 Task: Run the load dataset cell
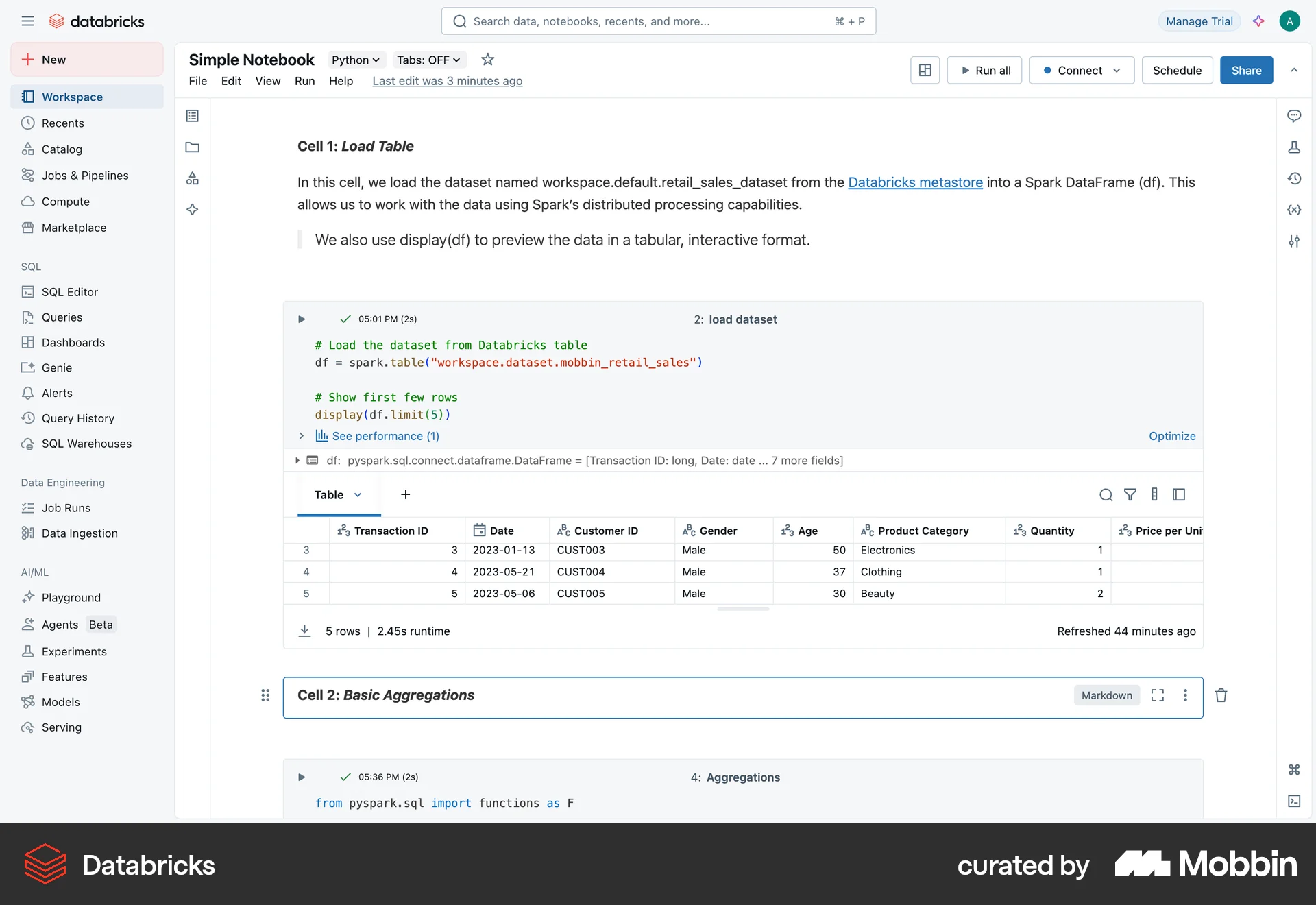point(301,319)
